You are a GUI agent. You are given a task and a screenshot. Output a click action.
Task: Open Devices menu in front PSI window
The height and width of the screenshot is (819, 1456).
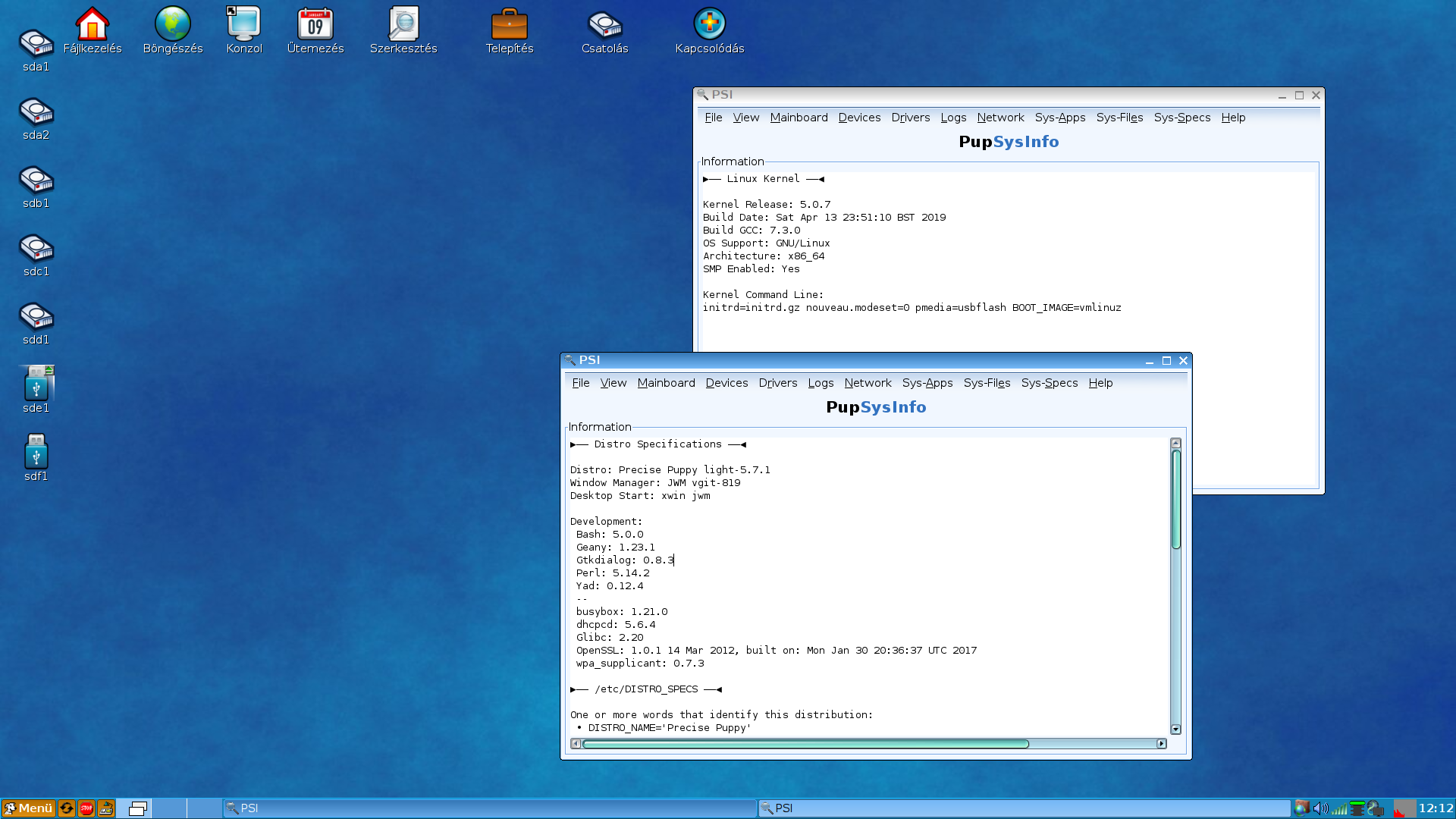726,383
